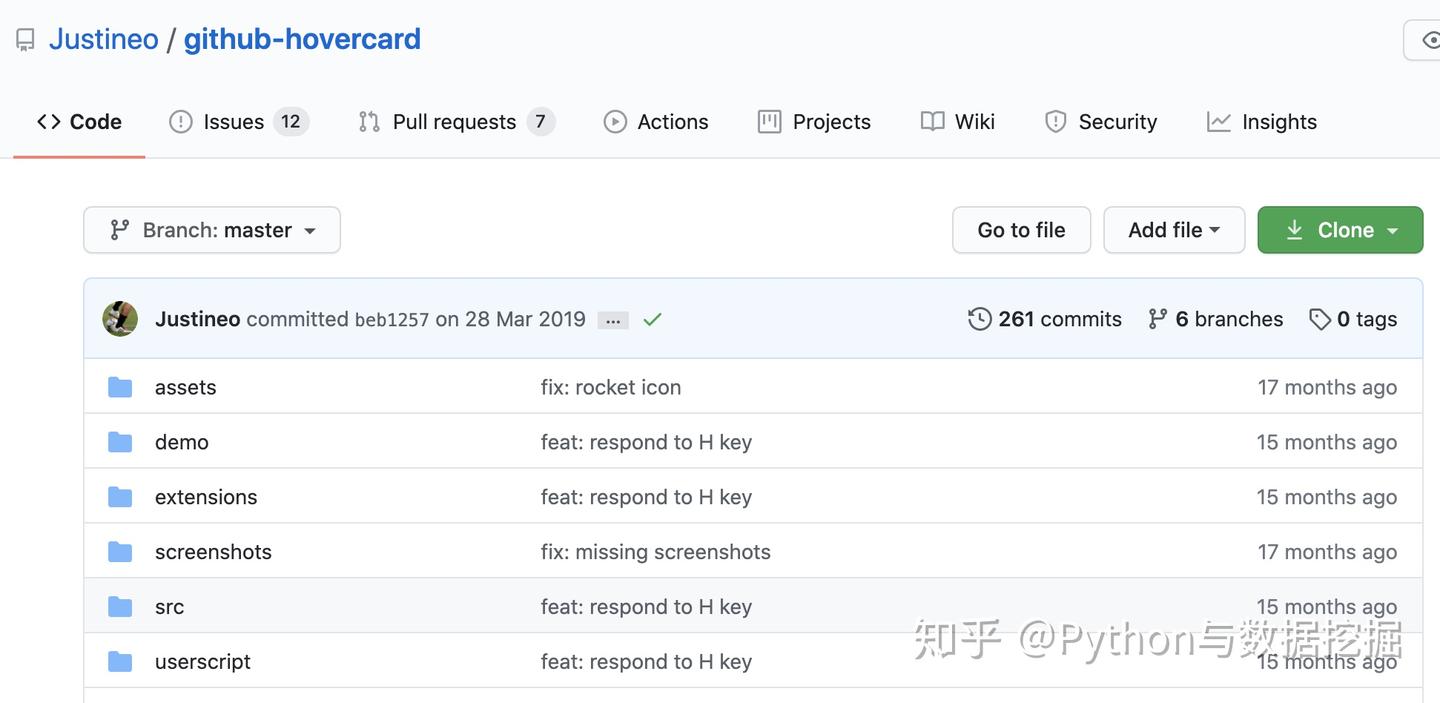This screenshot has width=1440, height=703.
Task: Click the Go to file button
Action: point(1021,229)
